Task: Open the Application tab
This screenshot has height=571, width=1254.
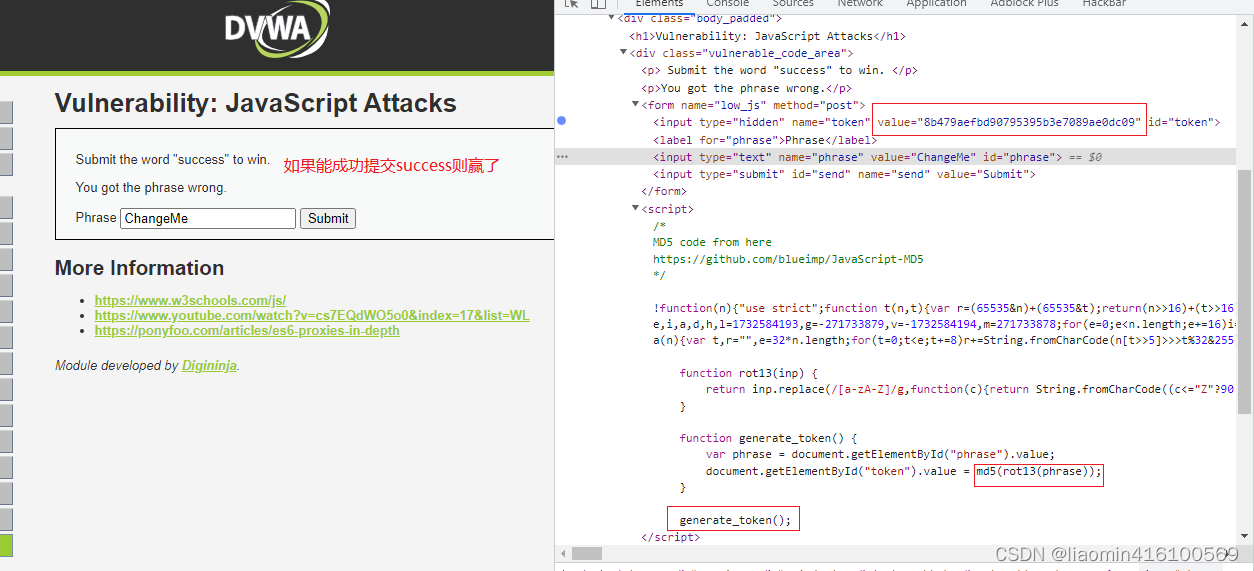Action: point(936,4)
